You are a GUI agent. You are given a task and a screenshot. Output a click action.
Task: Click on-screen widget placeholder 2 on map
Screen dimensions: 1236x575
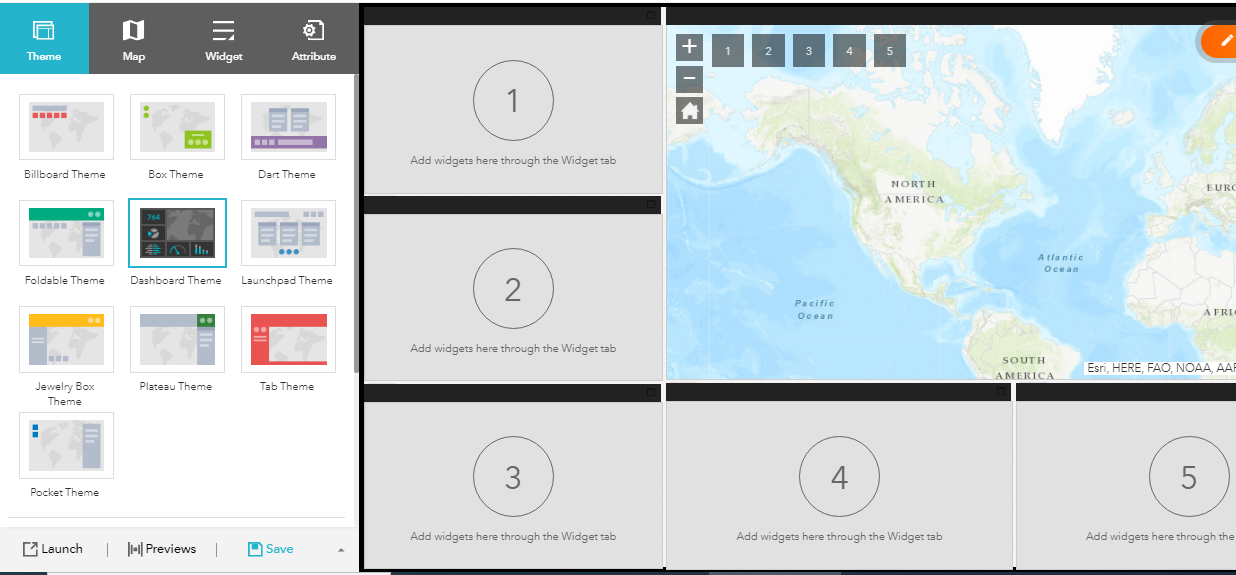(768, 51)
